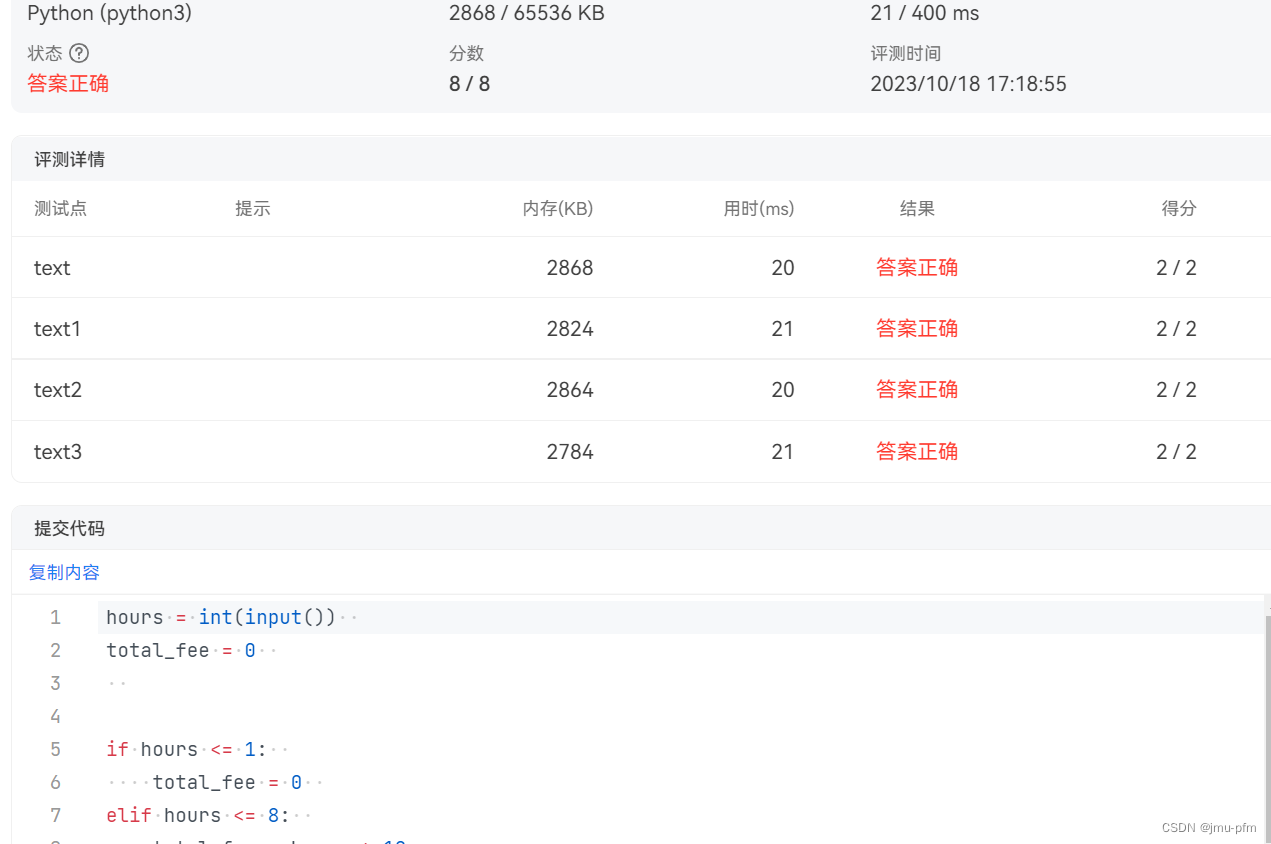Copy the submitted code via 复制内容
The width and height of the screenshot is (1271, 844).
coord(64,572)
